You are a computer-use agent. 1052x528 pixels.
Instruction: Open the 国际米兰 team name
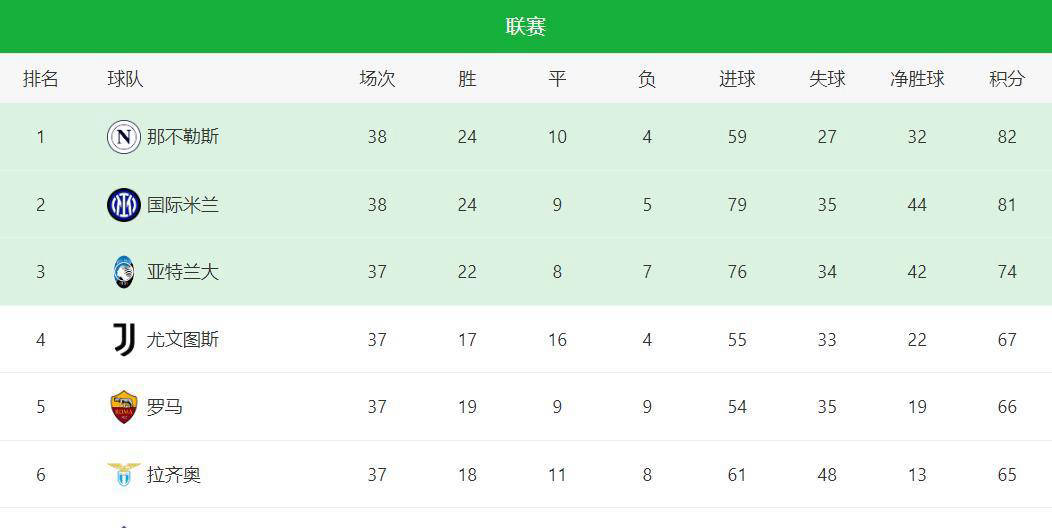[x=182, y=205]
